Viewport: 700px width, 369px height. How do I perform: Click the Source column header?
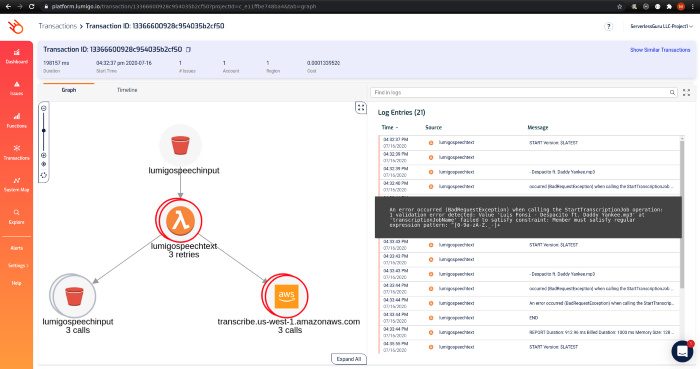(x=433, y=128)
